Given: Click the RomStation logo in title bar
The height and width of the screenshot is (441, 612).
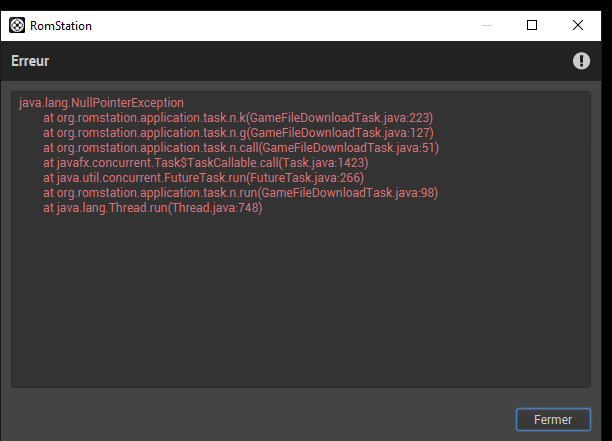Looking at the screenshot, I should click(x=17, y=25).
